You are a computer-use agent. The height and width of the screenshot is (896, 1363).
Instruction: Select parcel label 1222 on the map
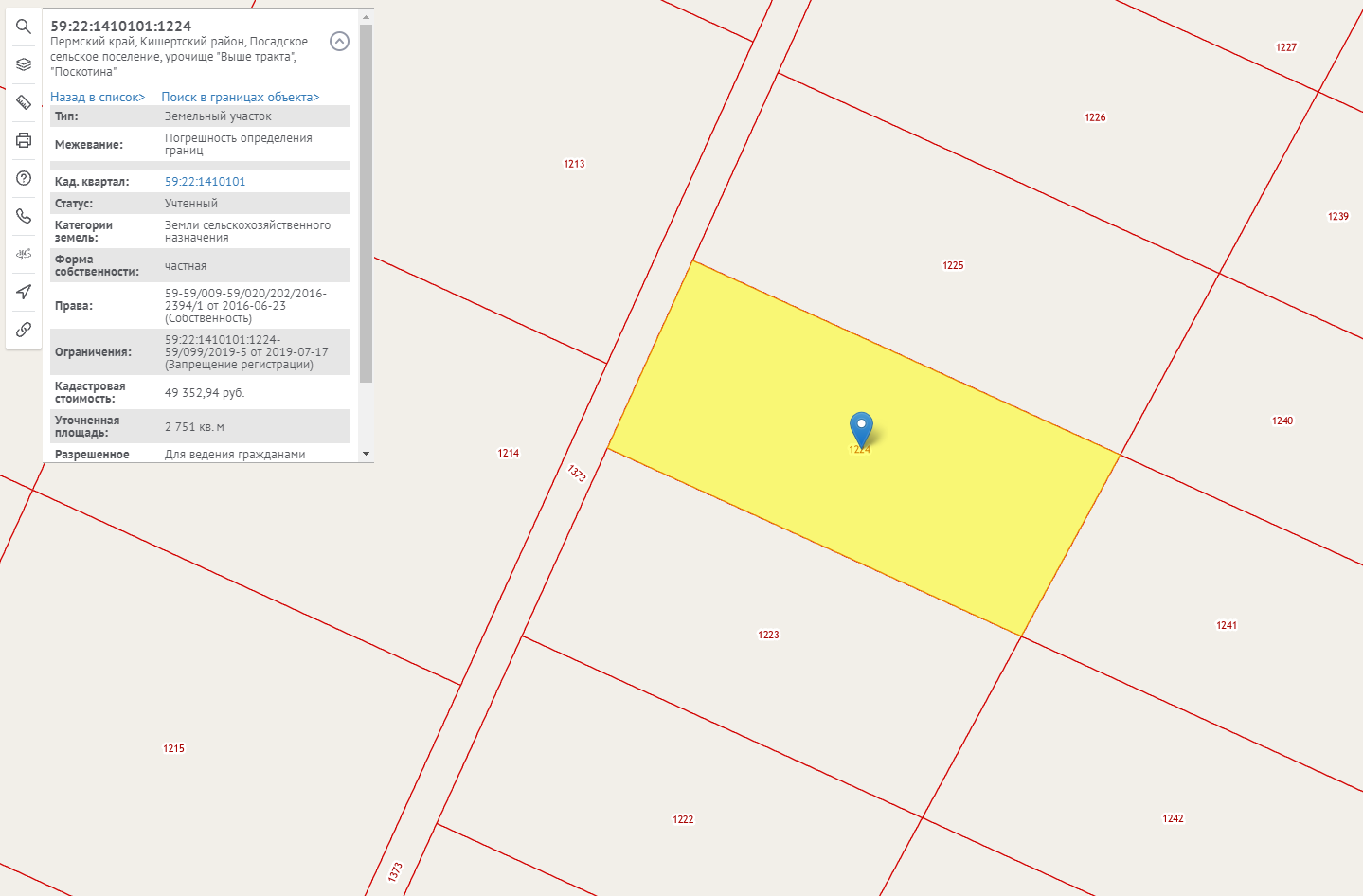pyautogui.click(x=683, y=819)
